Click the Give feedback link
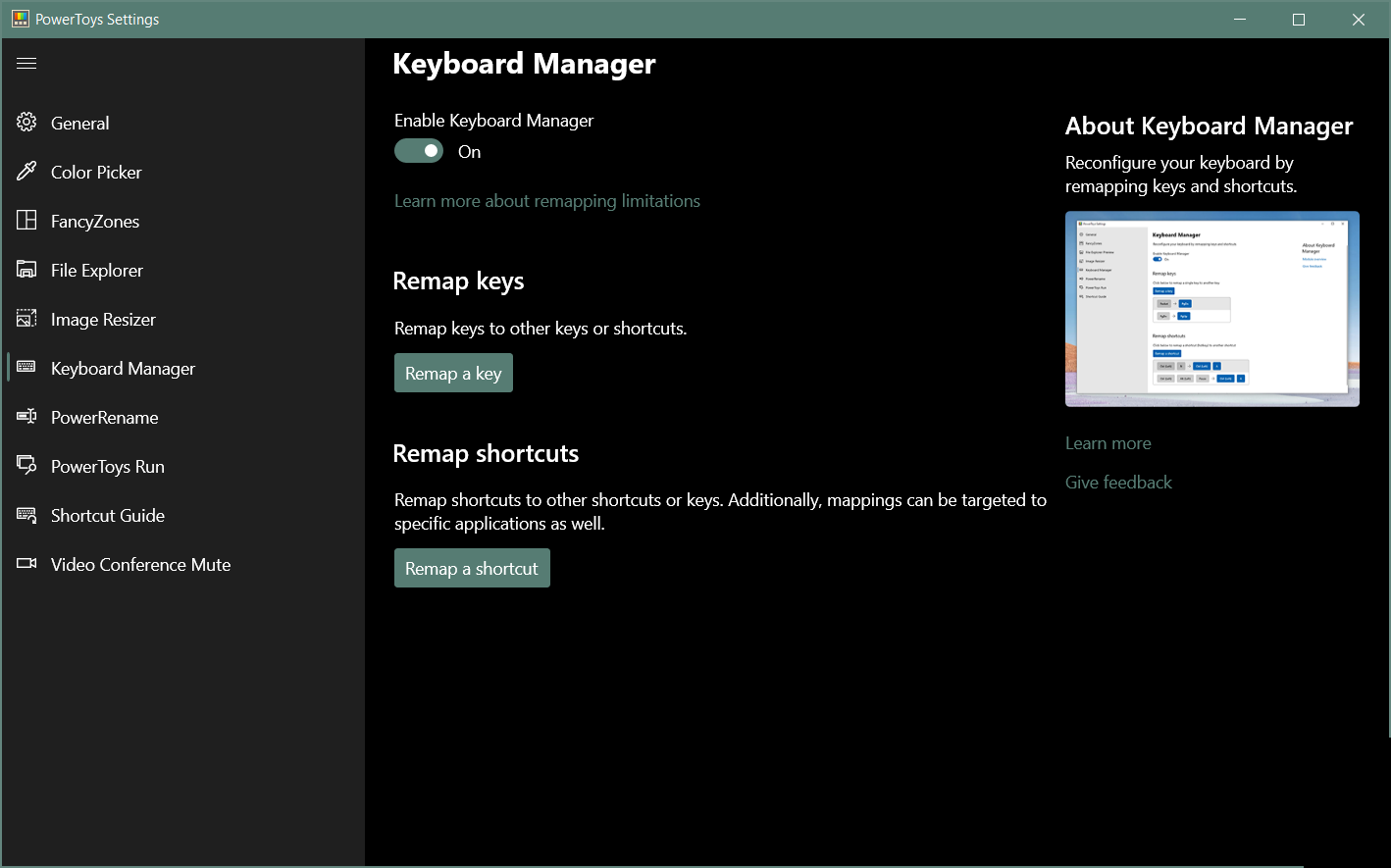The width and height of the screenshot is (1391, 868). point(1118,483)
